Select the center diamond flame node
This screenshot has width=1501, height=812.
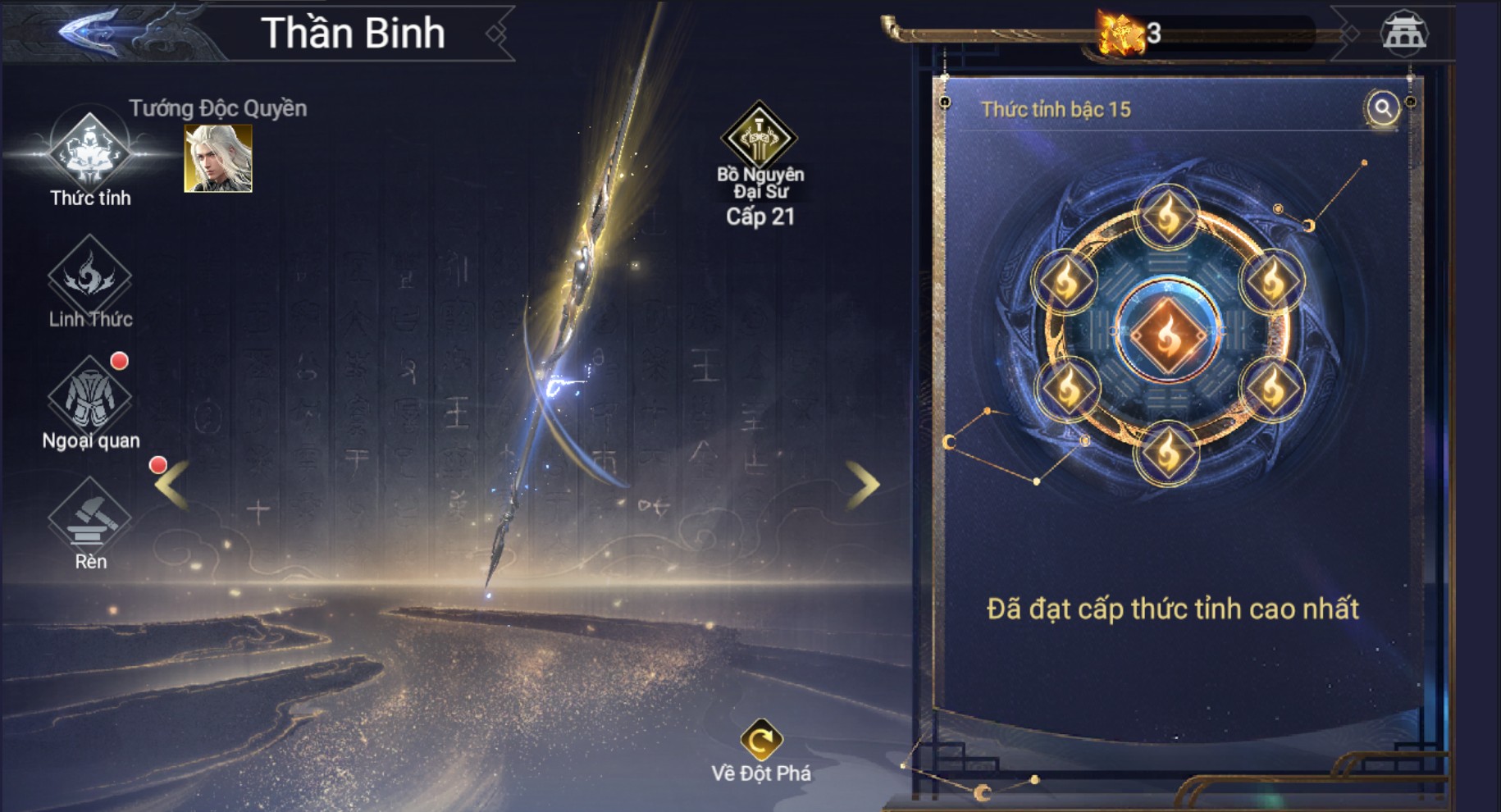click(x=1168, y=335)
